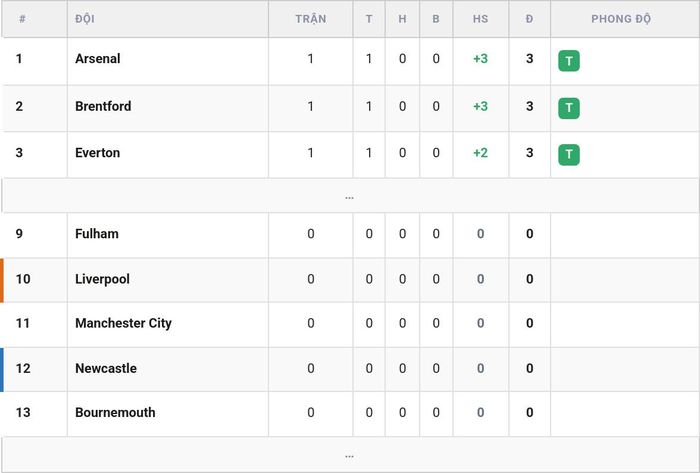Click the orange marker beside Liverpool

pyautogui.click(x=2, y=280)
